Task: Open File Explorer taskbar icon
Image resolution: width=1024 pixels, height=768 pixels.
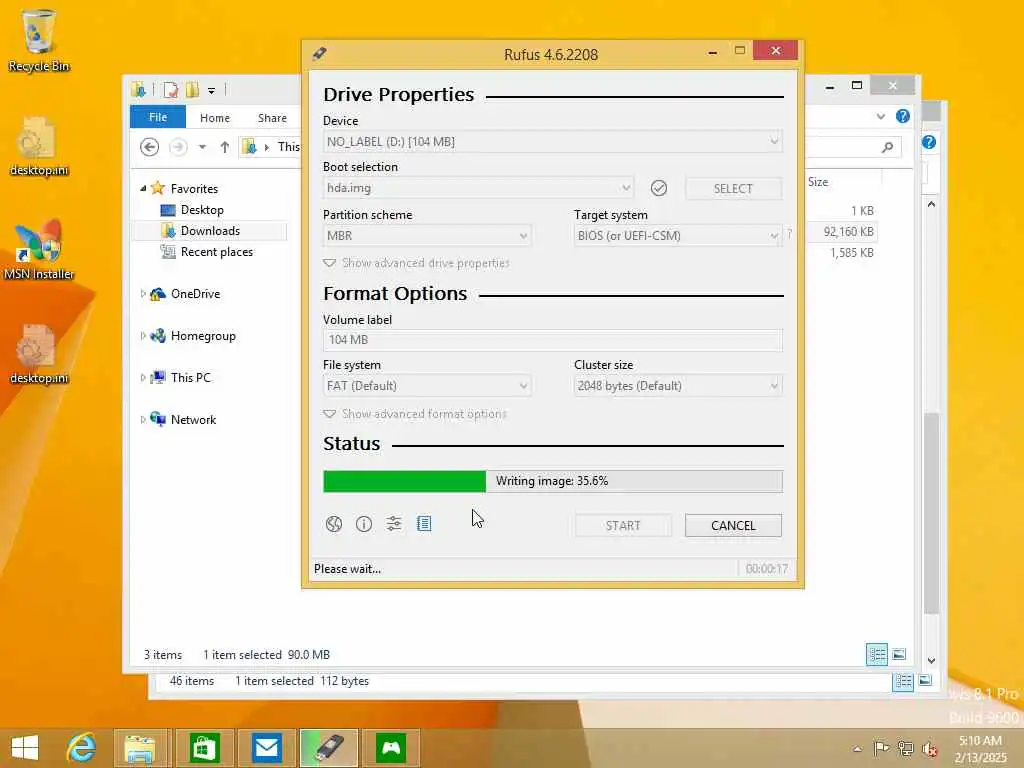Action: pos(140,748)
